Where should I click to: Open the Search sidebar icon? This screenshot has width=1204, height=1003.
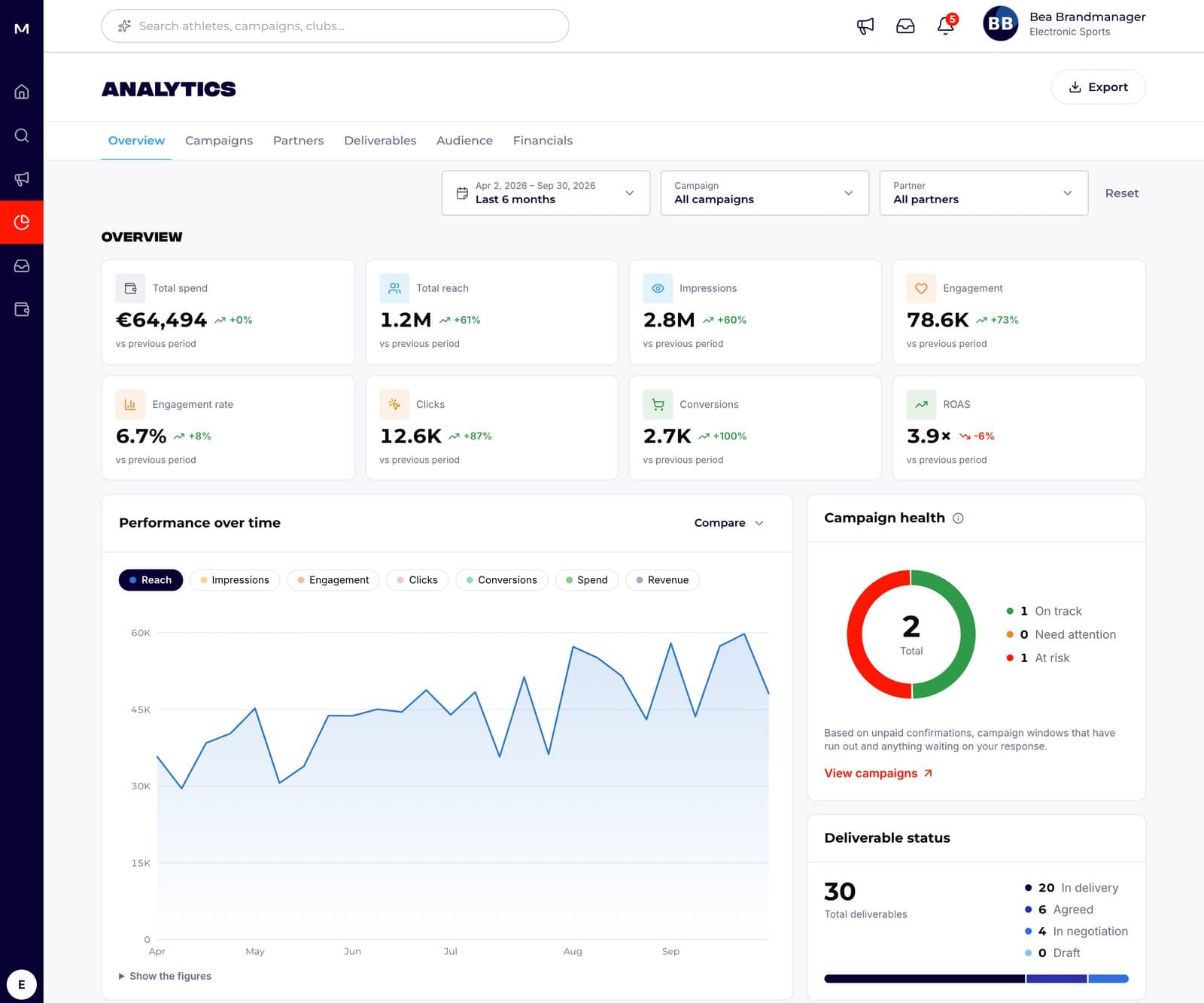[22, 135]
